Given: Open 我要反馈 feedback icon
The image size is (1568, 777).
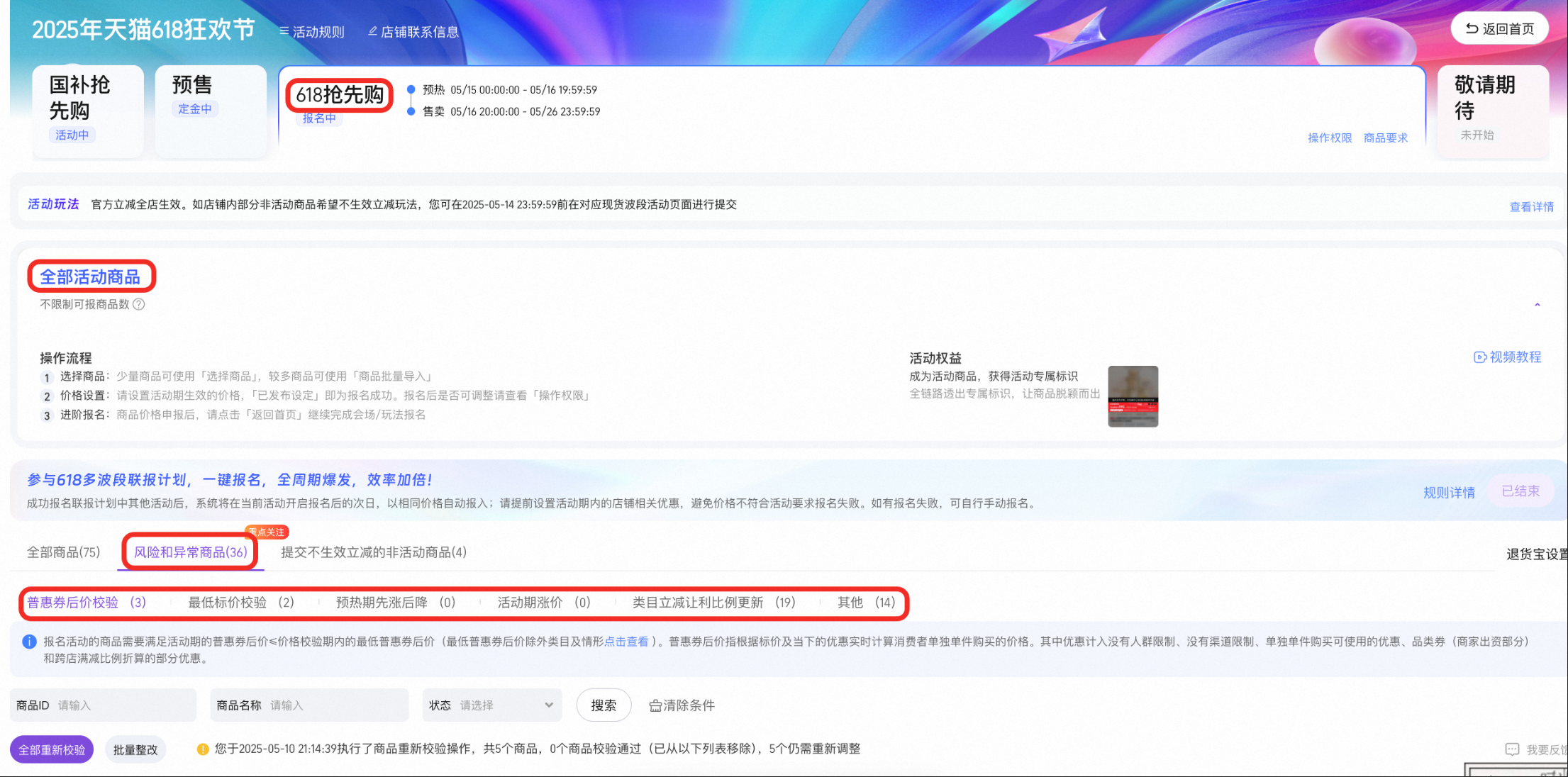Looking at the screenshot, I should (1512, 749).
